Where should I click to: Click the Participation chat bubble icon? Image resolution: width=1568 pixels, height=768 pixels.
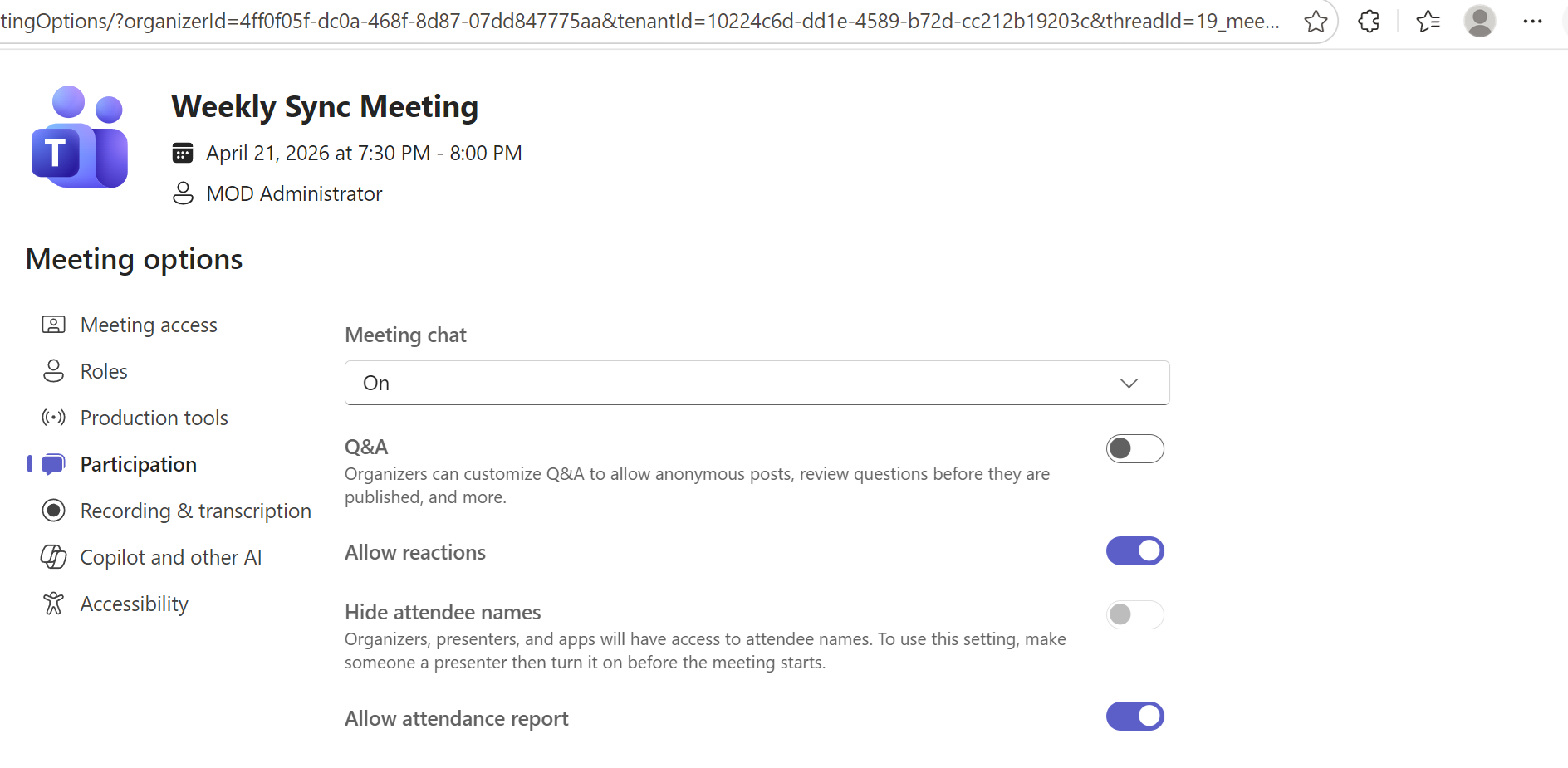click(x=53, y=464)
